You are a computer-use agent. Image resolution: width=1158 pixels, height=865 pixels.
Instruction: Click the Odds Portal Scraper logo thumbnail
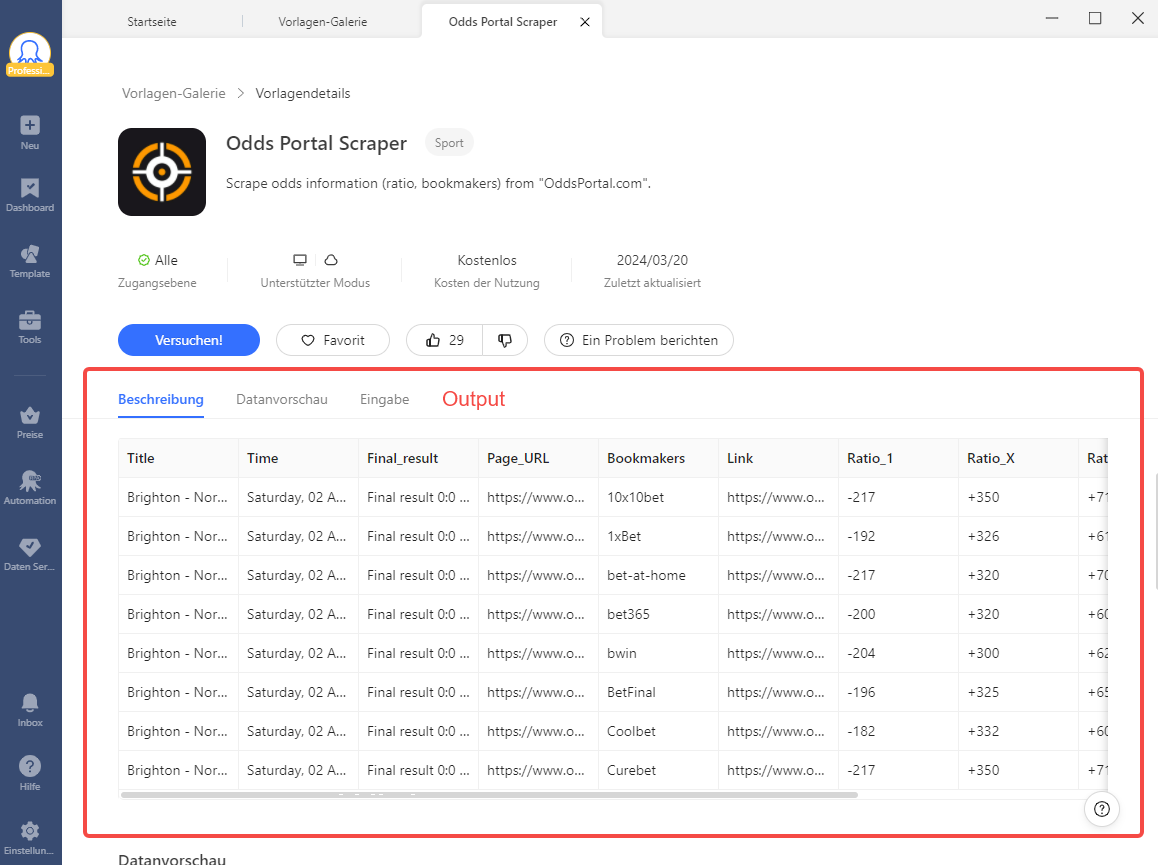coord(162,172)
